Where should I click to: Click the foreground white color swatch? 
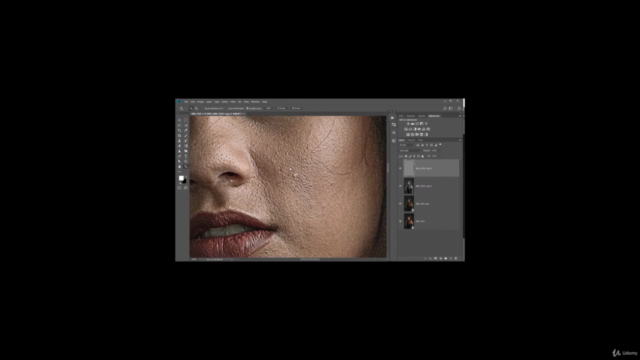[181, 178]
